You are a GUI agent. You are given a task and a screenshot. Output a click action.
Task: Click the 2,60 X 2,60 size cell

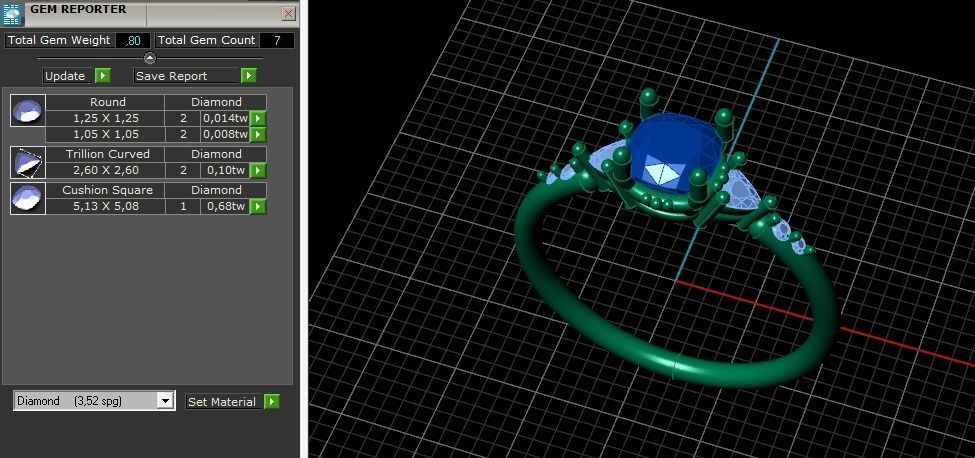click(x=106, y=170)
